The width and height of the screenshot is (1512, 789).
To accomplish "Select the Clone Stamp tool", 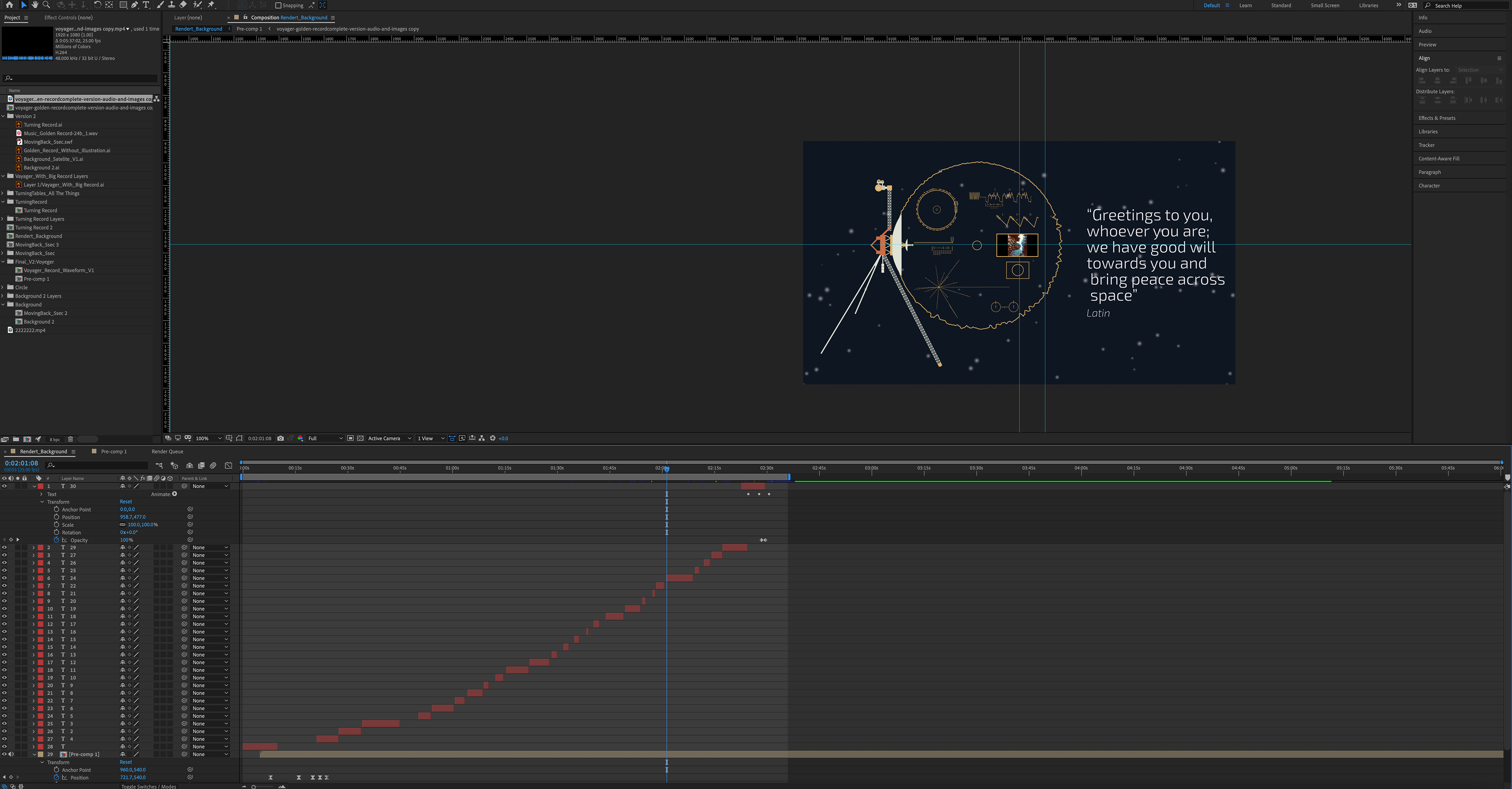I will click(x=171, y=5).
